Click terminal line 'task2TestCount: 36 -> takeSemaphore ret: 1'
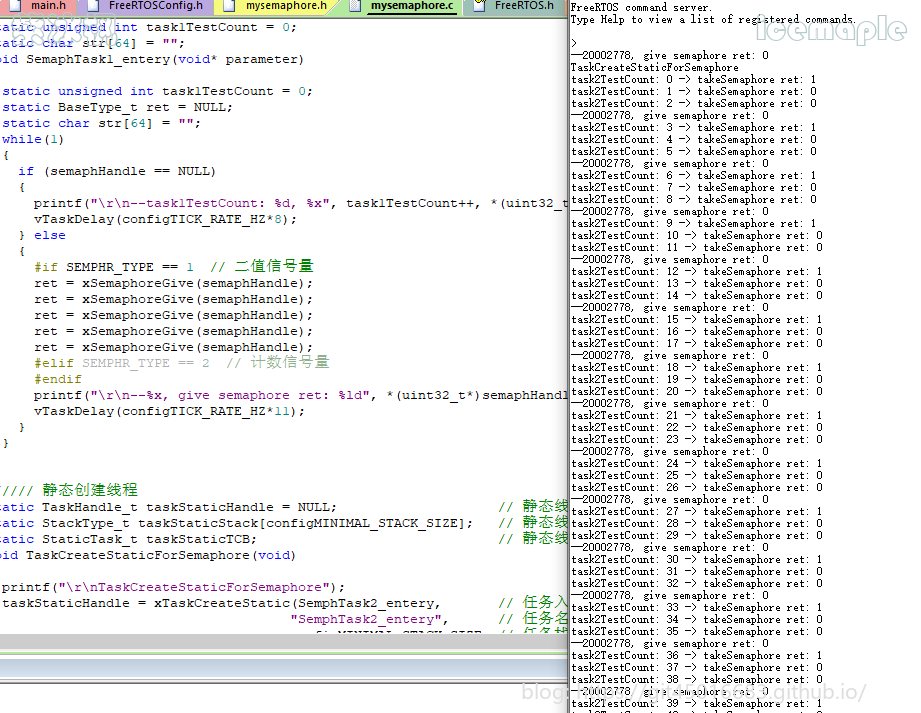This screenshot has width=921, height=713. pos(697,655)
